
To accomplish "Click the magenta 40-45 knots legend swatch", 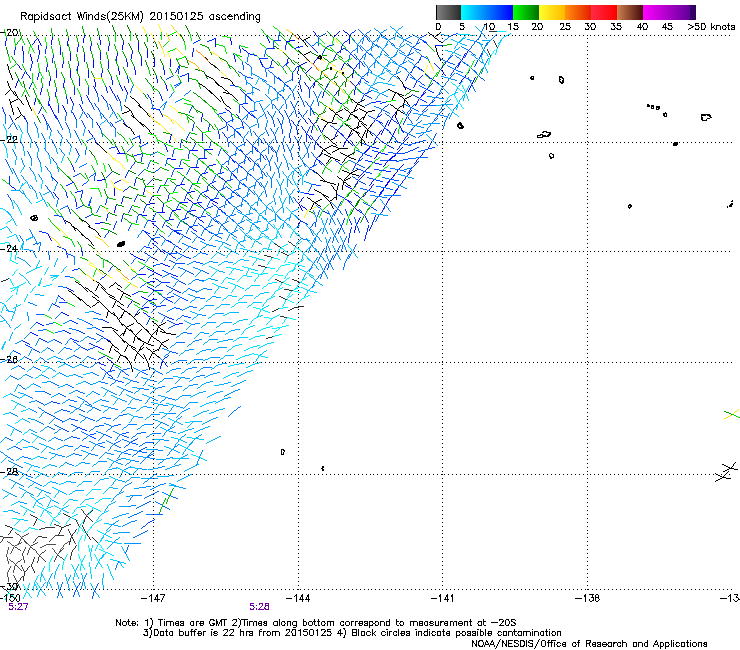I will point(656,12).
